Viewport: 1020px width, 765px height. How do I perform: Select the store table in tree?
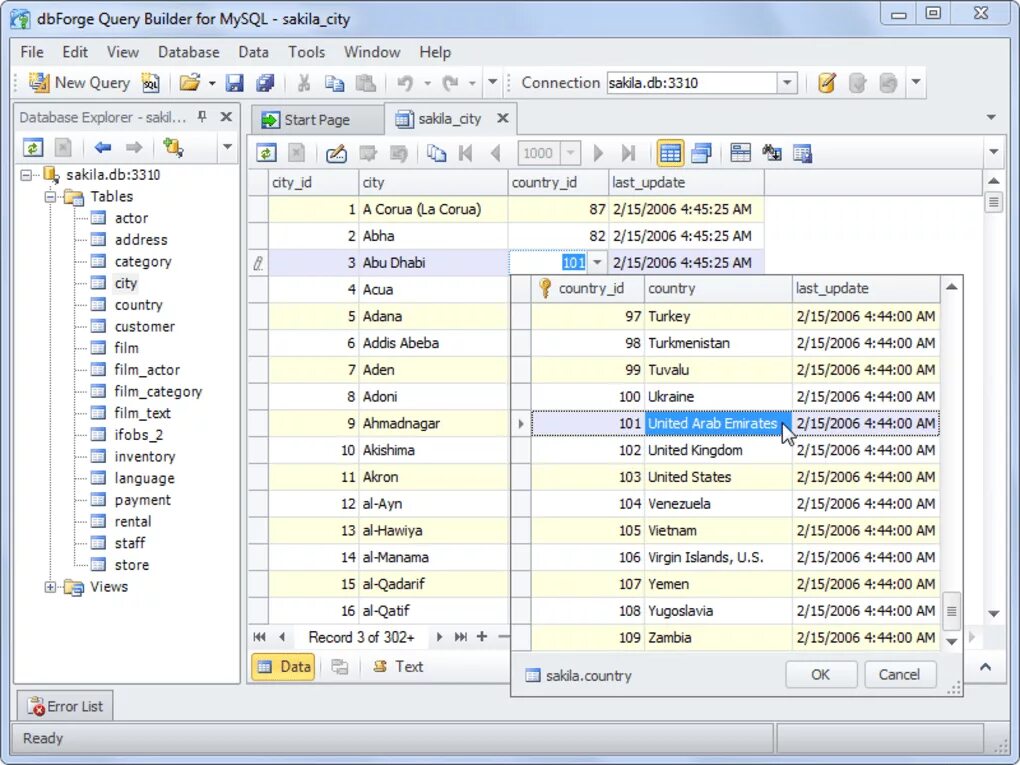tap(131, 565)
